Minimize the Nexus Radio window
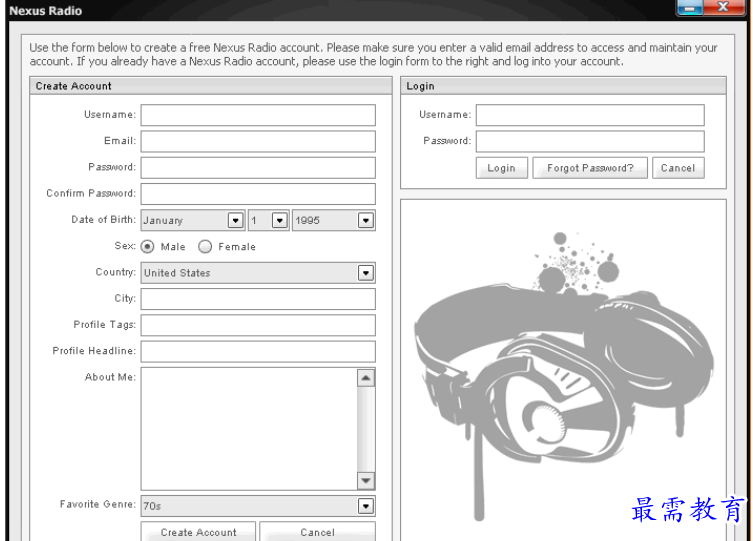Image resolution: width=753 pixels, height=541 pixels. point(690,8)
